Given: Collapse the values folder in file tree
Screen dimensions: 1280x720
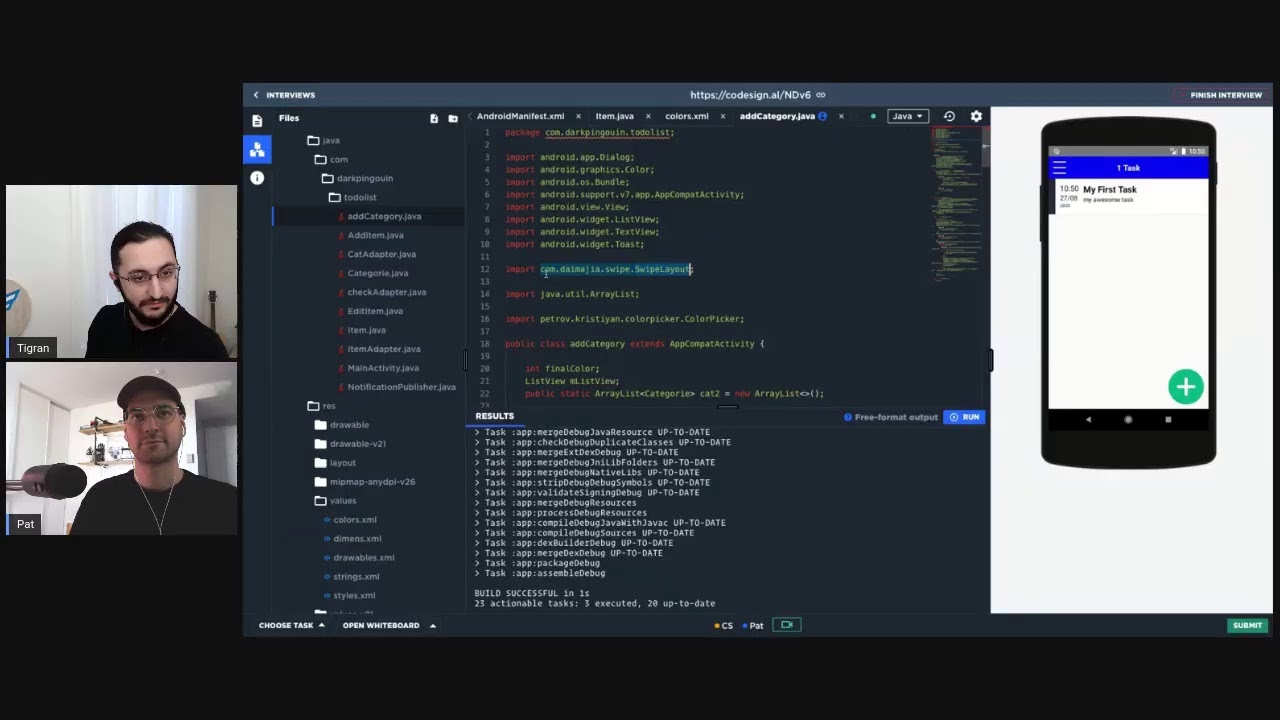Looking at the screenshot, I should (x=335, y=500).
